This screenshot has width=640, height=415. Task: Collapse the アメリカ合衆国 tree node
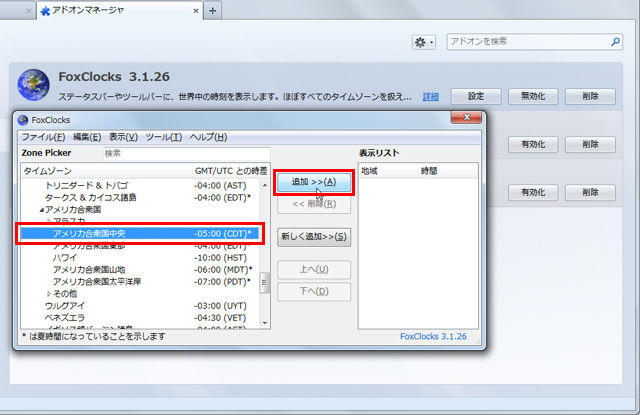(41, 210)
